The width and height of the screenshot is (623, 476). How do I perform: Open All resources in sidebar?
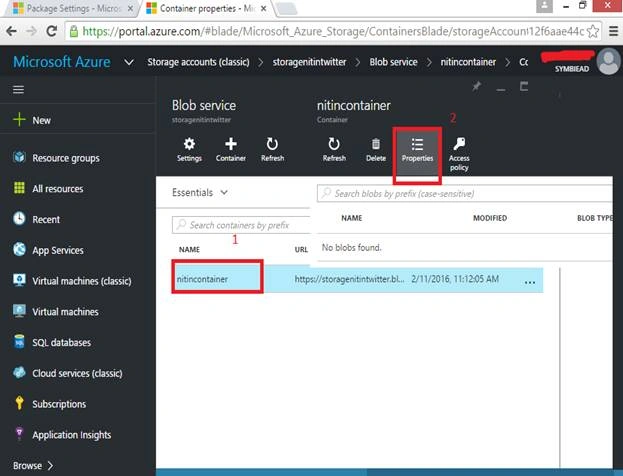pyautogui.click(x=48, y=188)
